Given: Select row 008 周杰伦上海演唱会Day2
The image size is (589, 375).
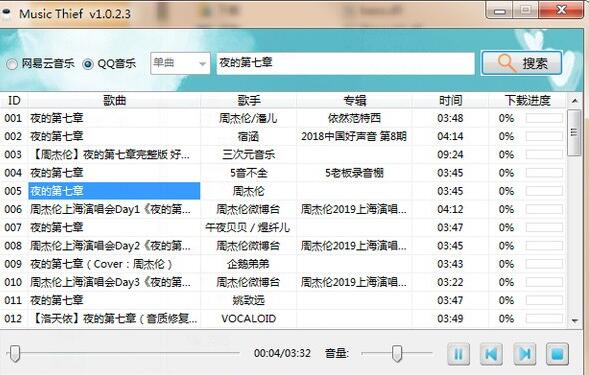Looking at the screenshot, I should [x=283, y=246].
